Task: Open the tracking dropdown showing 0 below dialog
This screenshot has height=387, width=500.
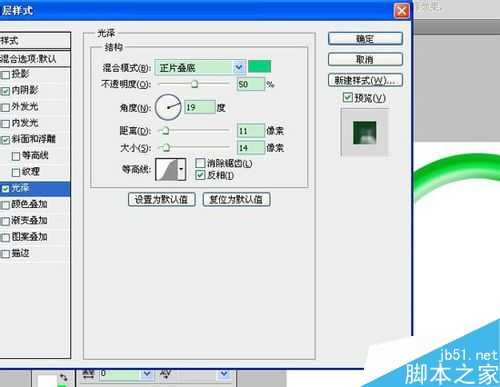Action: [147, 374]
